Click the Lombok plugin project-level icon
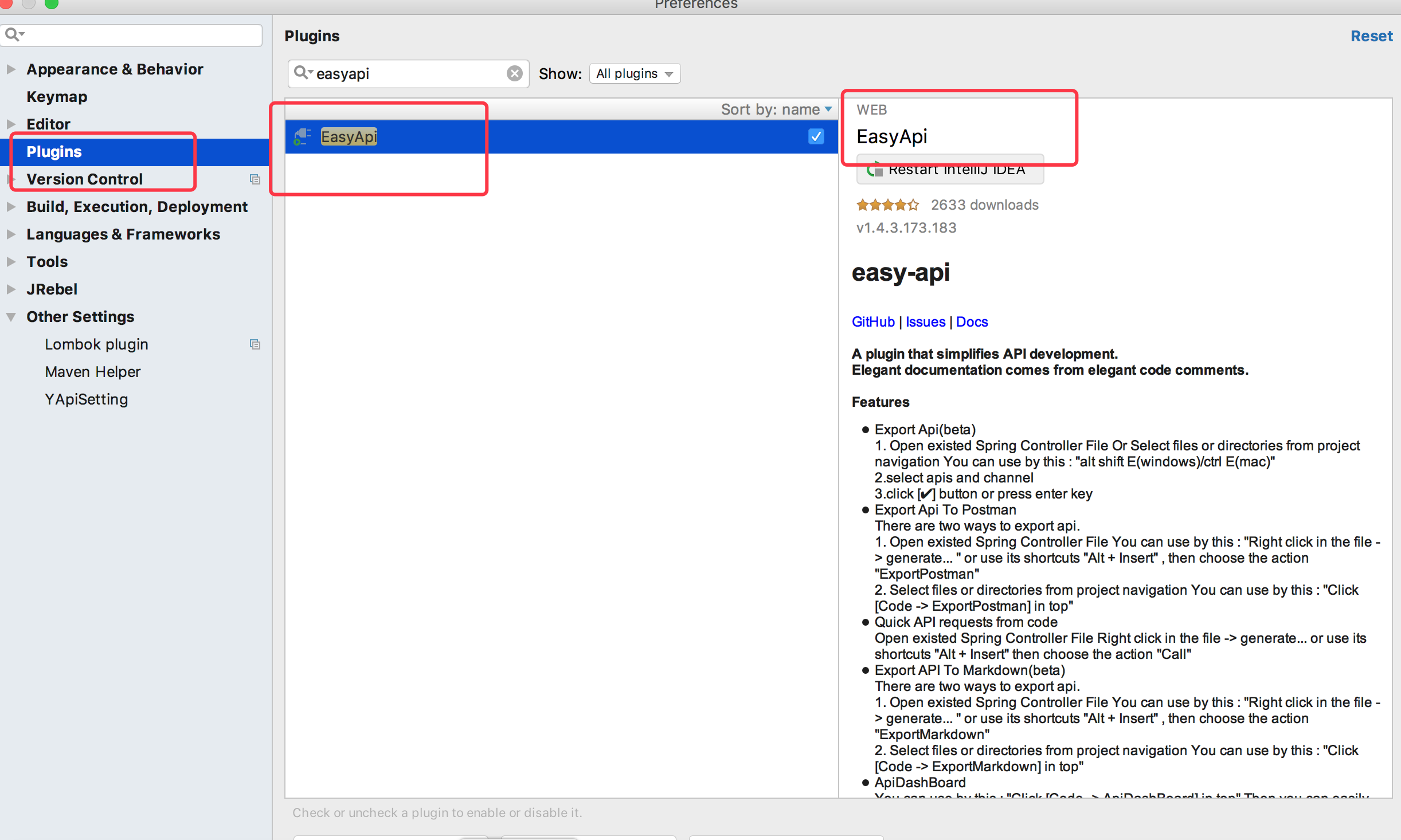Viewport: 1401px width, 840px height. (x=255, y=344)
